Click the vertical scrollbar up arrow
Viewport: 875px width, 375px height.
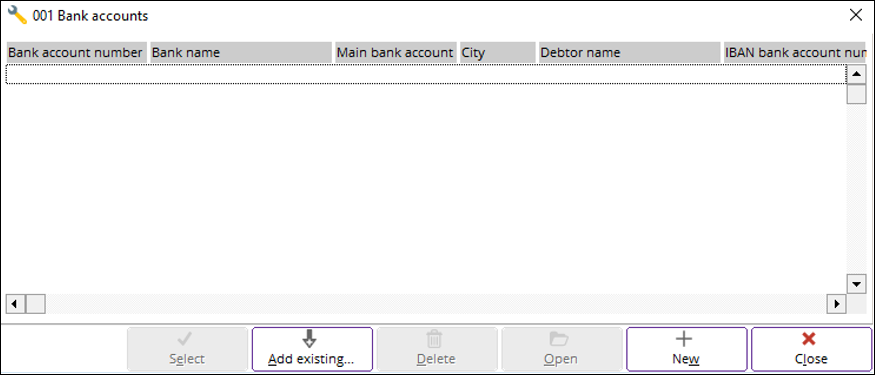pos(856,74)
